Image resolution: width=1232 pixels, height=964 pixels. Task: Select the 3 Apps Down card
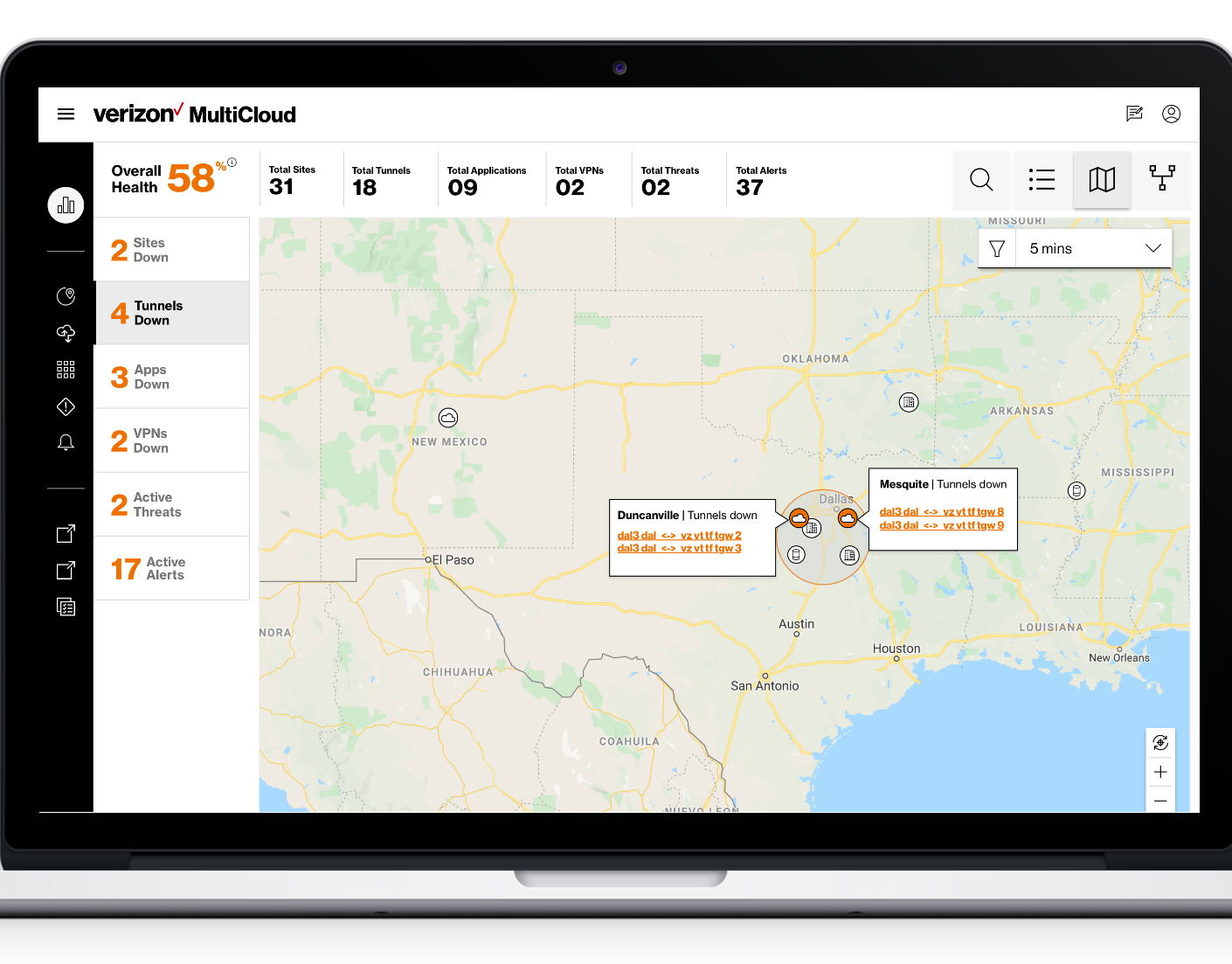click(x=171, y=377)
